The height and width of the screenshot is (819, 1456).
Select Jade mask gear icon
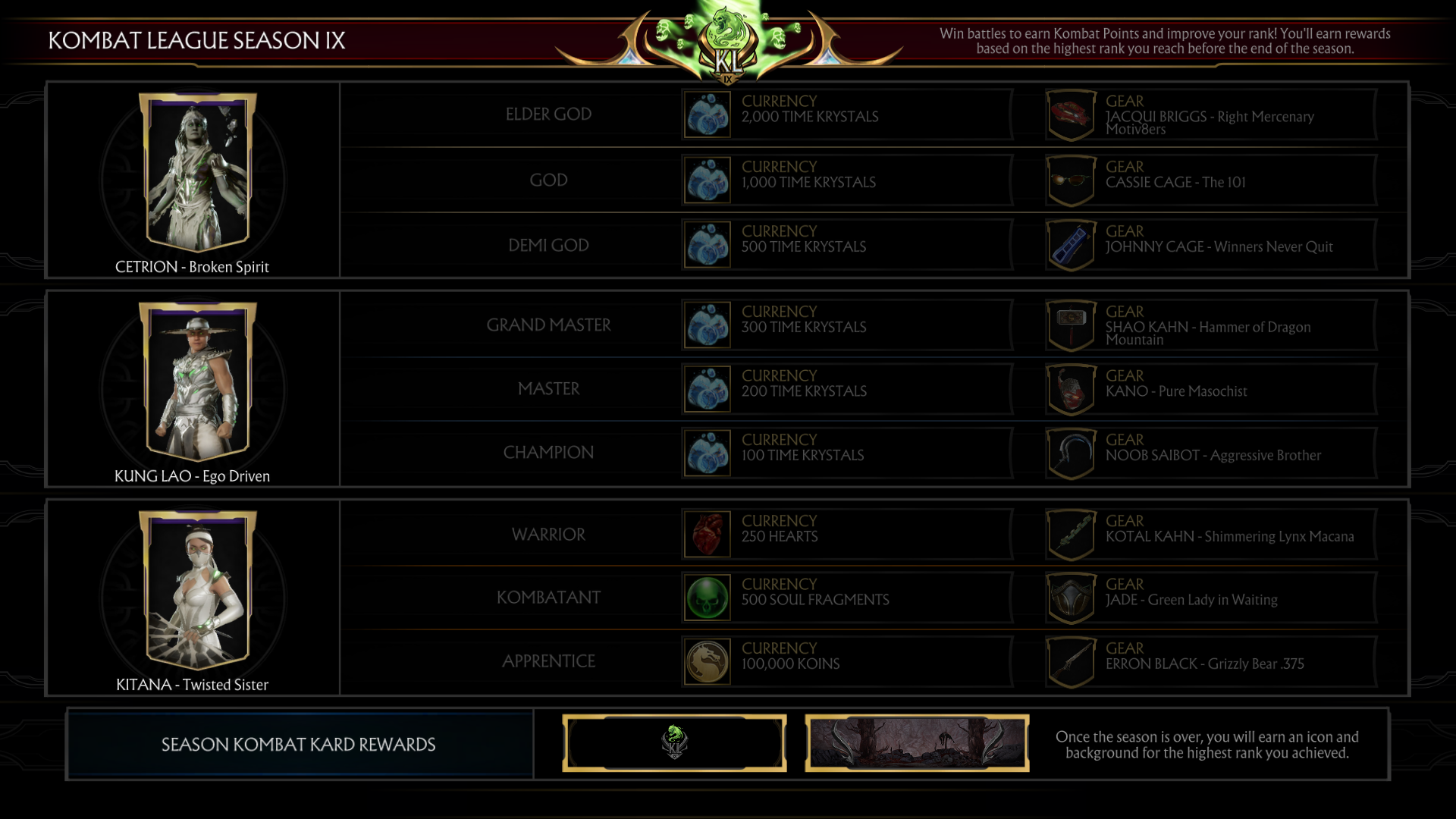coord(1071,598)
